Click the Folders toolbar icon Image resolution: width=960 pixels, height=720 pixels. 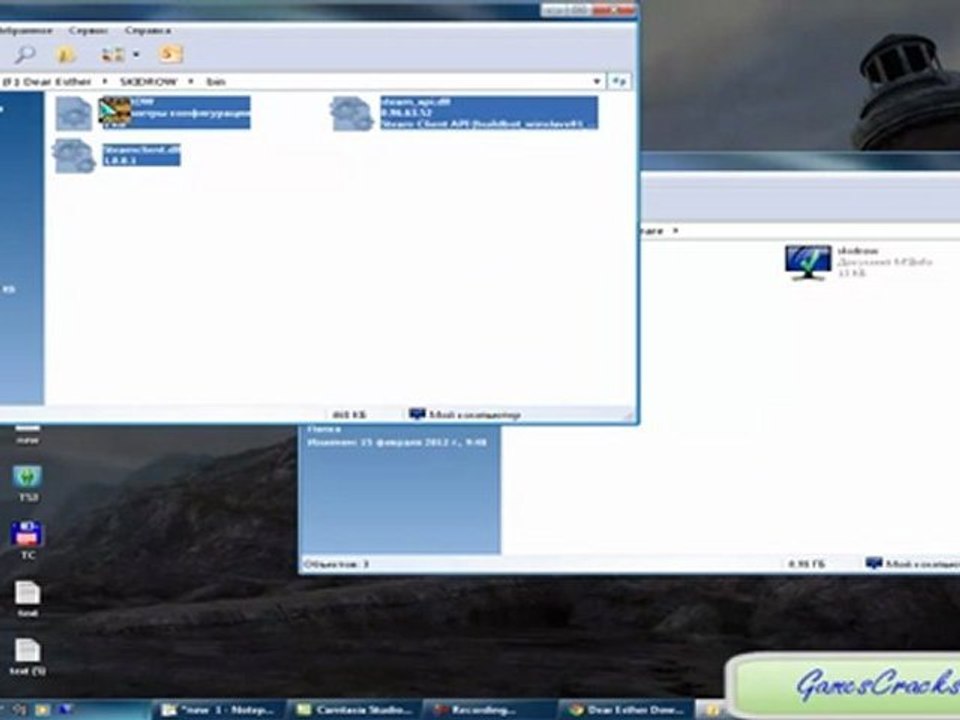(x=66, y=54)
